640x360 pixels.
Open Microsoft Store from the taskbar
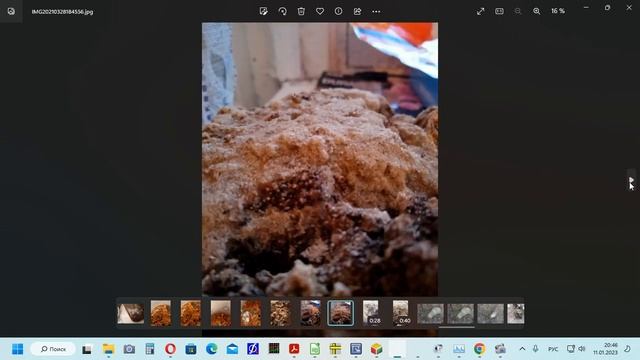tap(191, 349)
